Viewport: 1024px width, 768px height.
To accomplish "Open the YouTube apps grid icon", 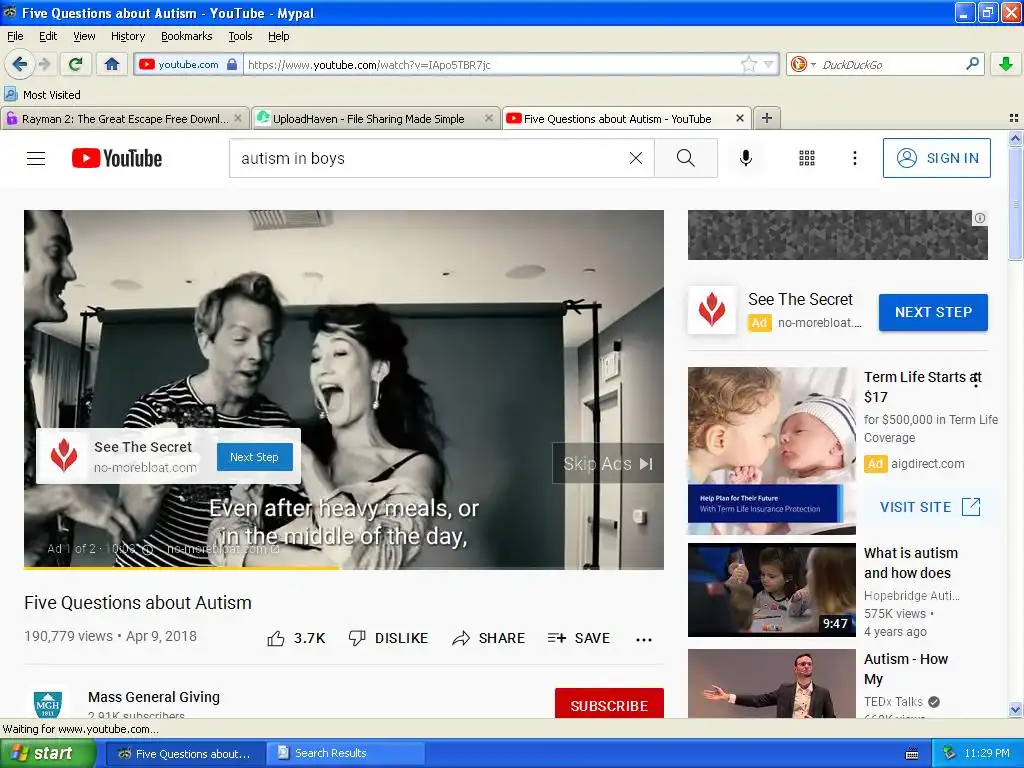I will pos(807,158).
